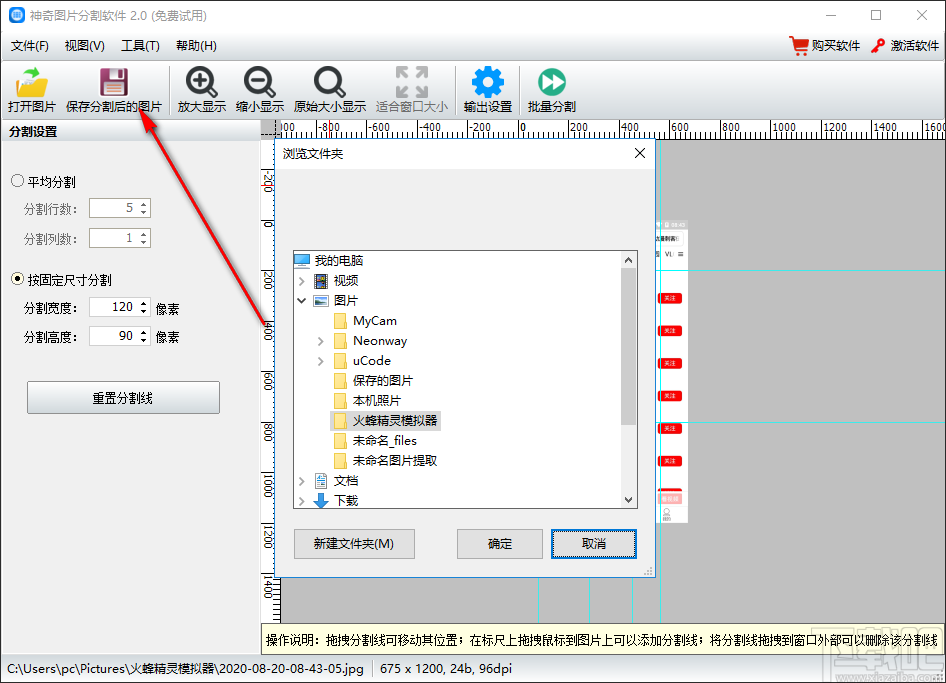The width and height of the screenshot is (946, 683).
Task: Click the phone screenshot preview on canvas
Action: click(671, 371)
